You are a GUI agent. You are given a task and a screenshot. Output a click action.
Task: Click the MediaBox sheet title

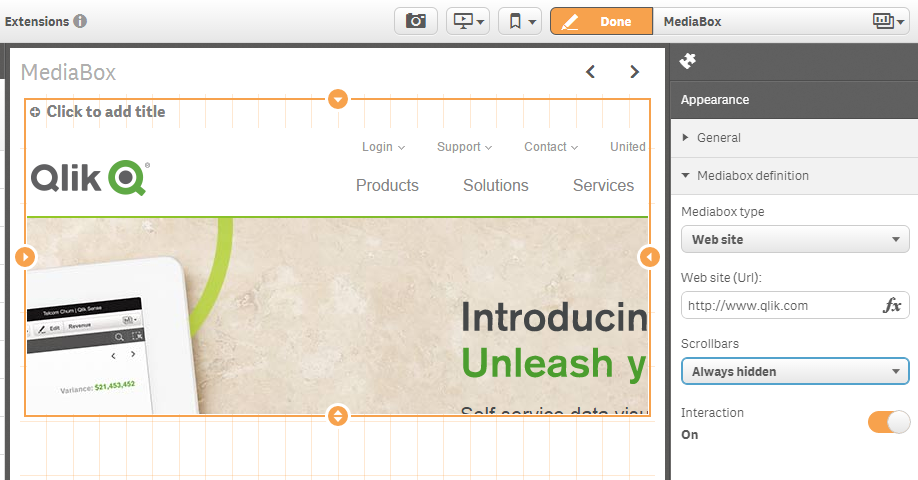tap(68, 73)
